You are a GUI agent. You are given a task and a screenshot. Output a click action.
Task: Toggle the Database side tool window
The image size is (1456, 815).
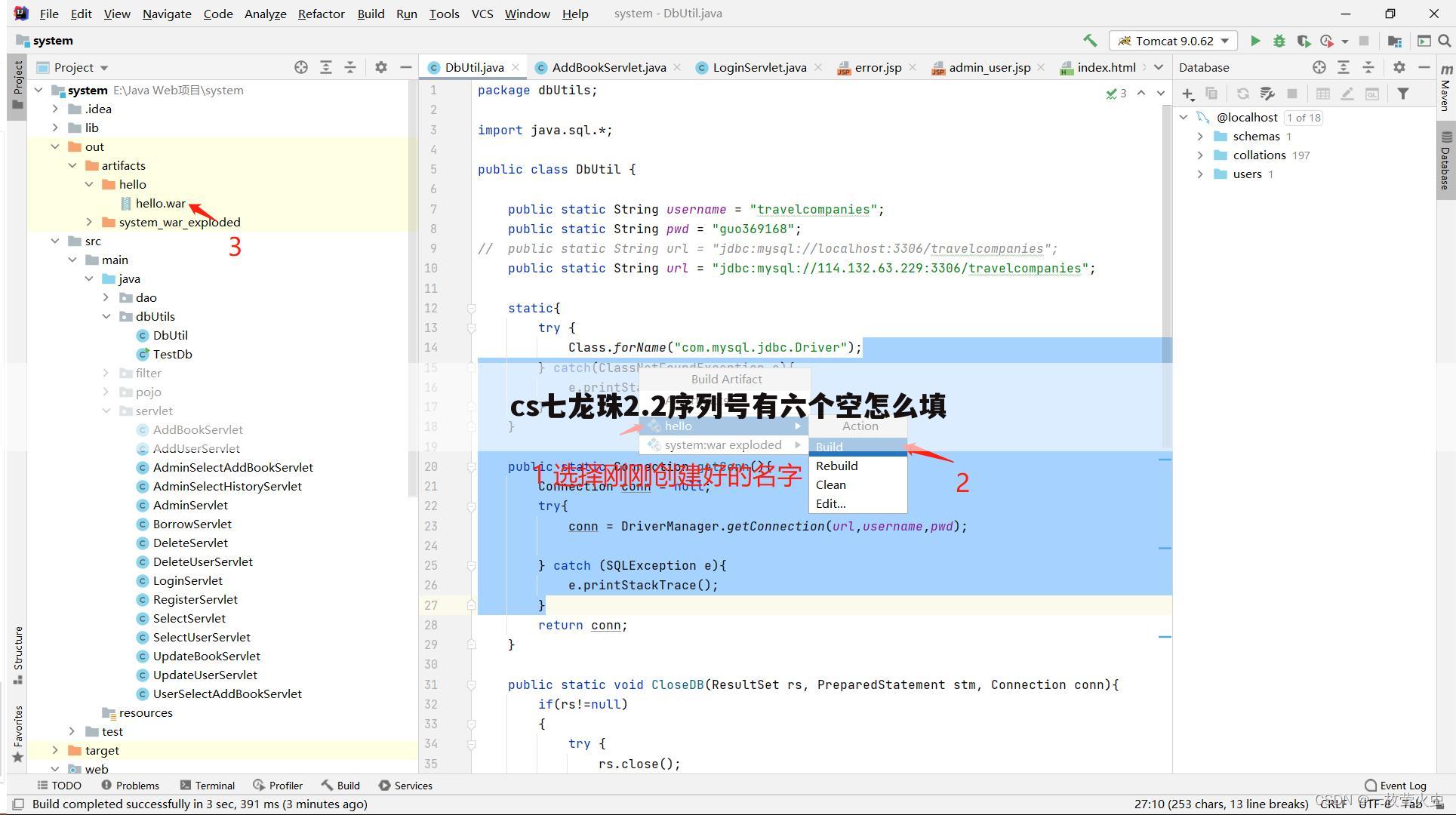point(1445,160)
